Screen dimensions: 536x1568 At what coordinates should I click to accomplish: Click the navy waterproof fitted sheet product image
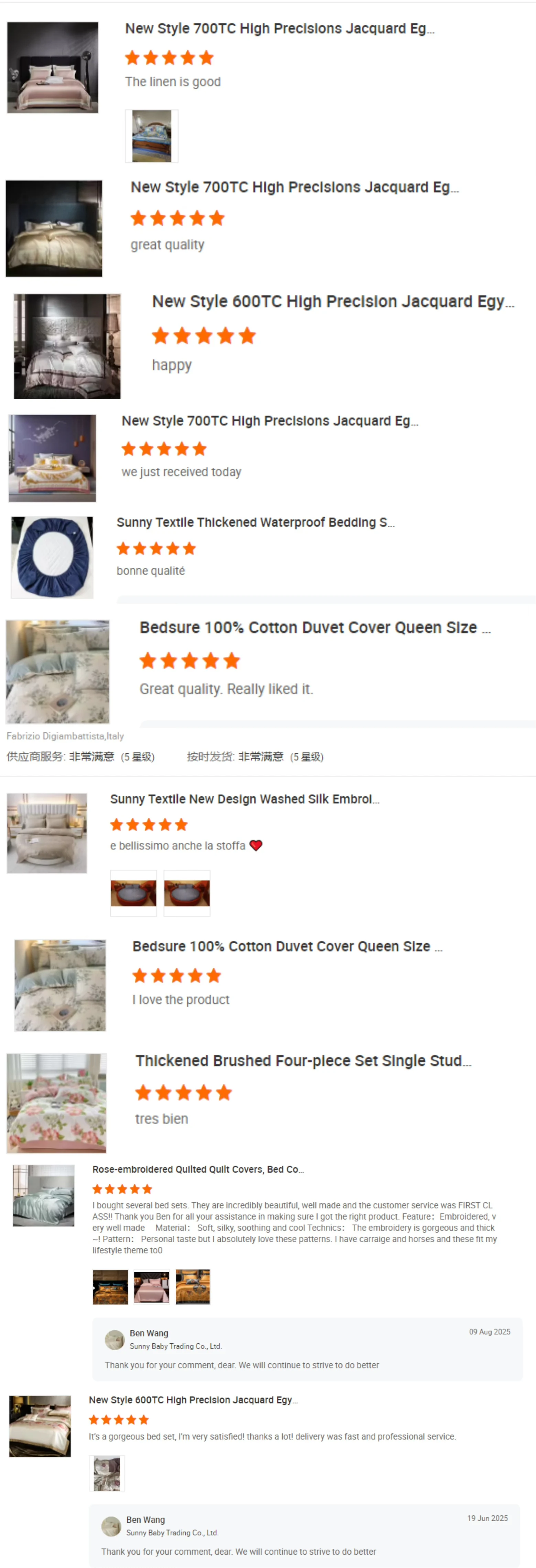tap(52, 557)
